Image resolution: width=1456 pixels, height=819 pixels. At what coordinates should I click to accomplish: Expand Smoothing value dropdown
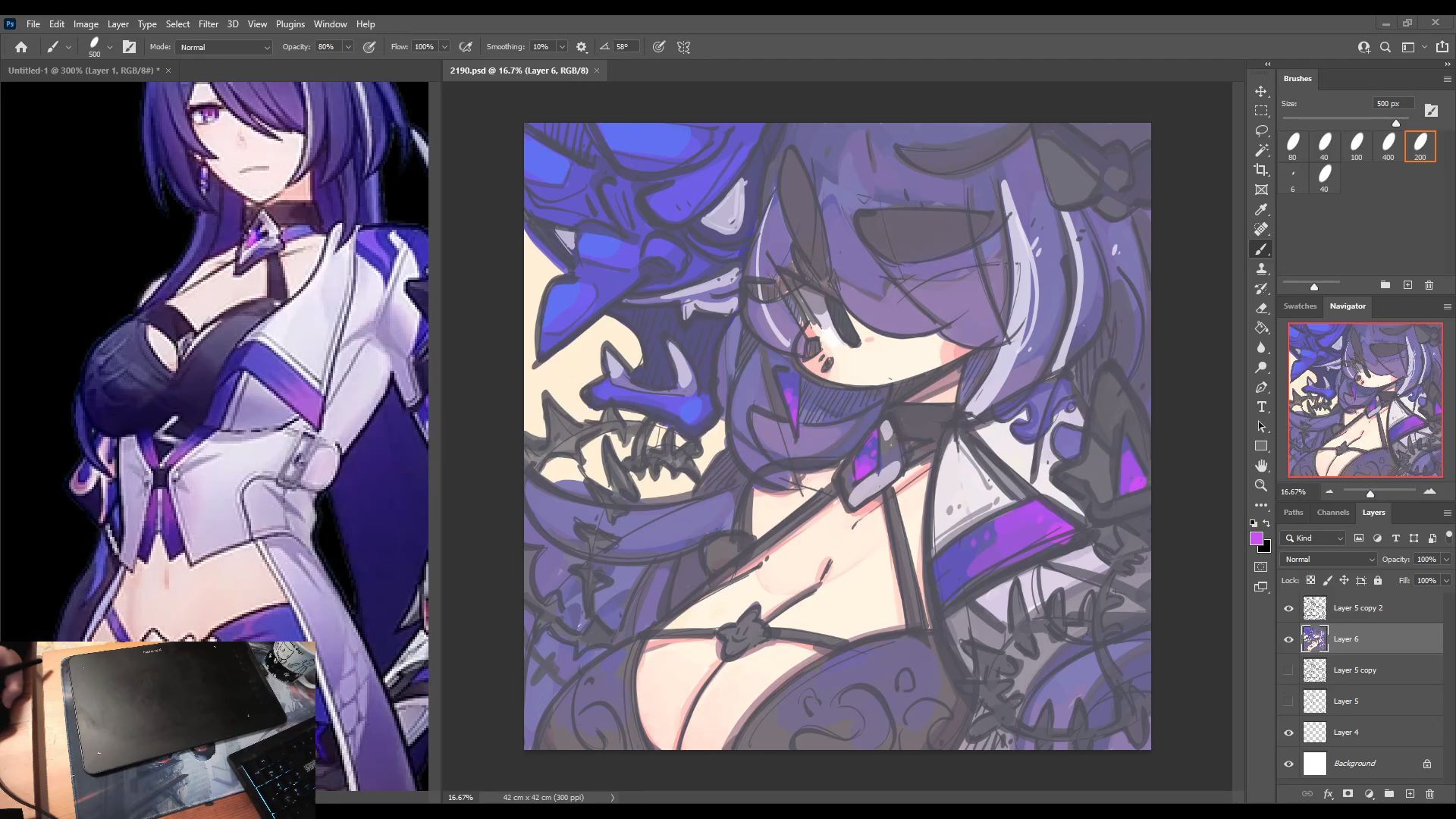(x=562, y=47)
